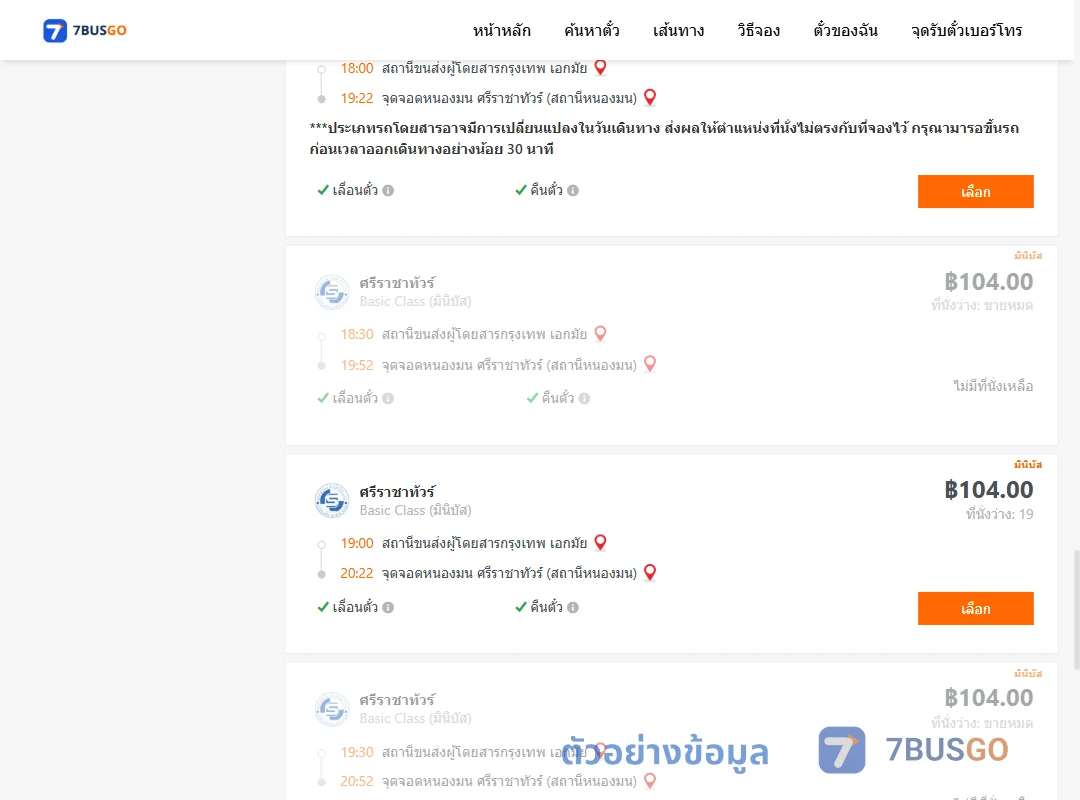Click ที่นั่งว่าง: 19 seat availability text
This screenshot has height=800, width=1080.
pyautogui.click(x=999, y=514)
